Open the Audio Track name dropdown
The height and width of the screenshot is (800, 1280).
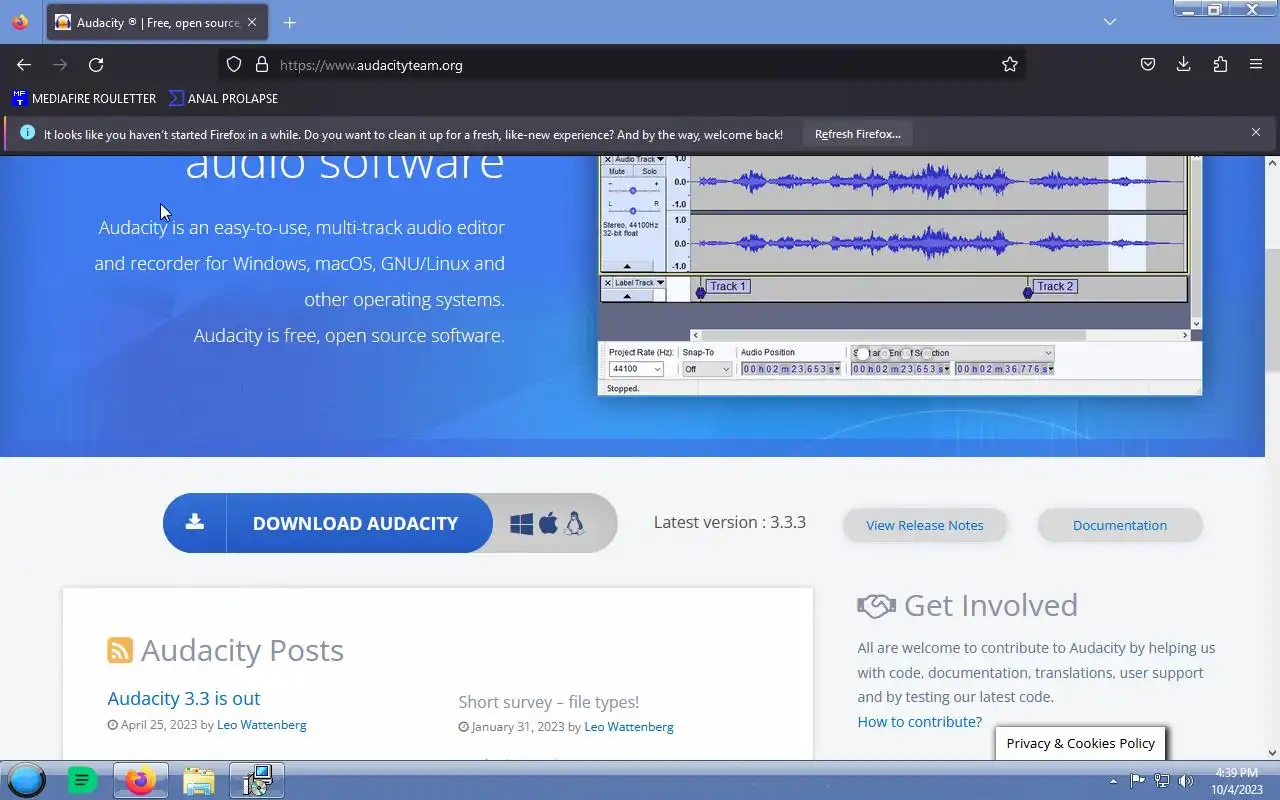click(x=640, y=159)
